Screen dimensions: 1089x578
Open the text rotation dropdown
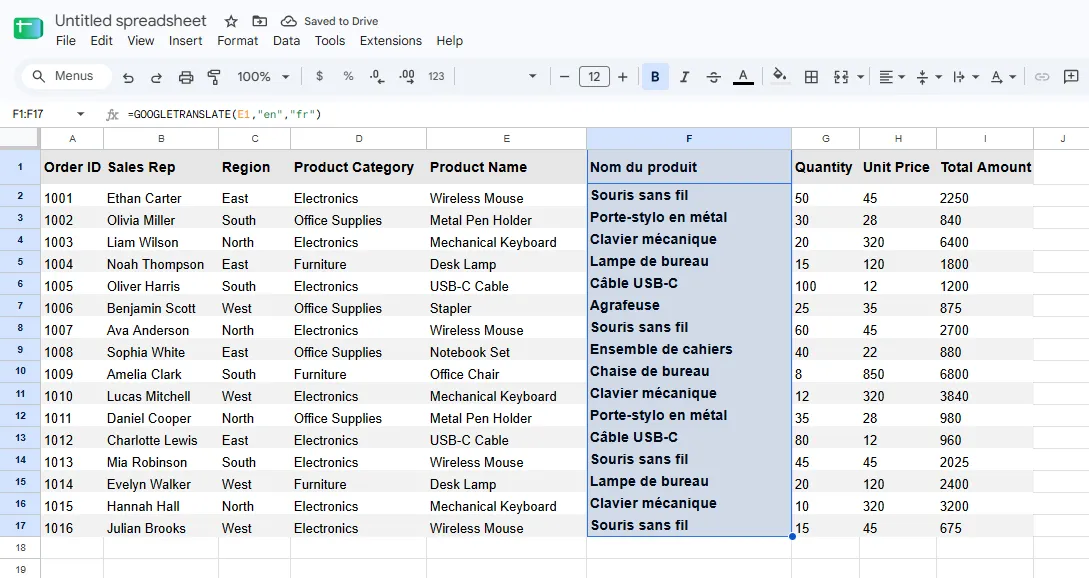click(1003, 76)
